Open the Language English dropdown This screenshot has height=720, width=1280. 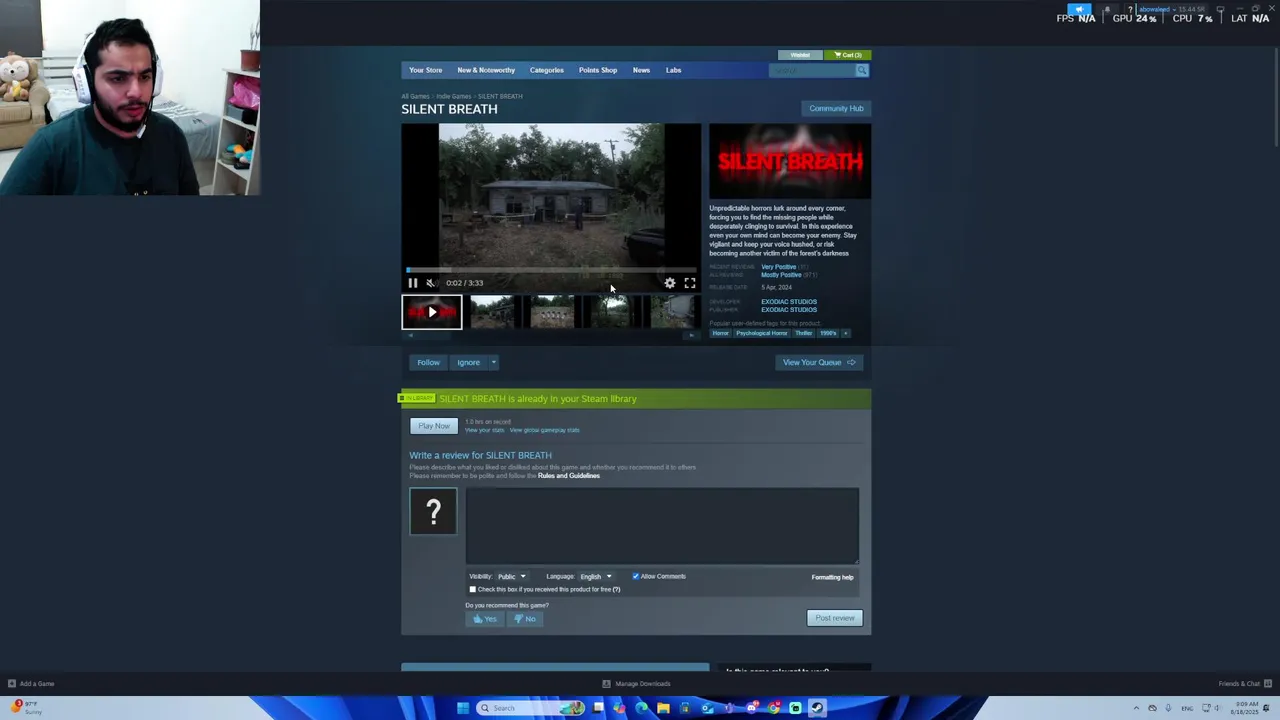click(x=595, y=577)
